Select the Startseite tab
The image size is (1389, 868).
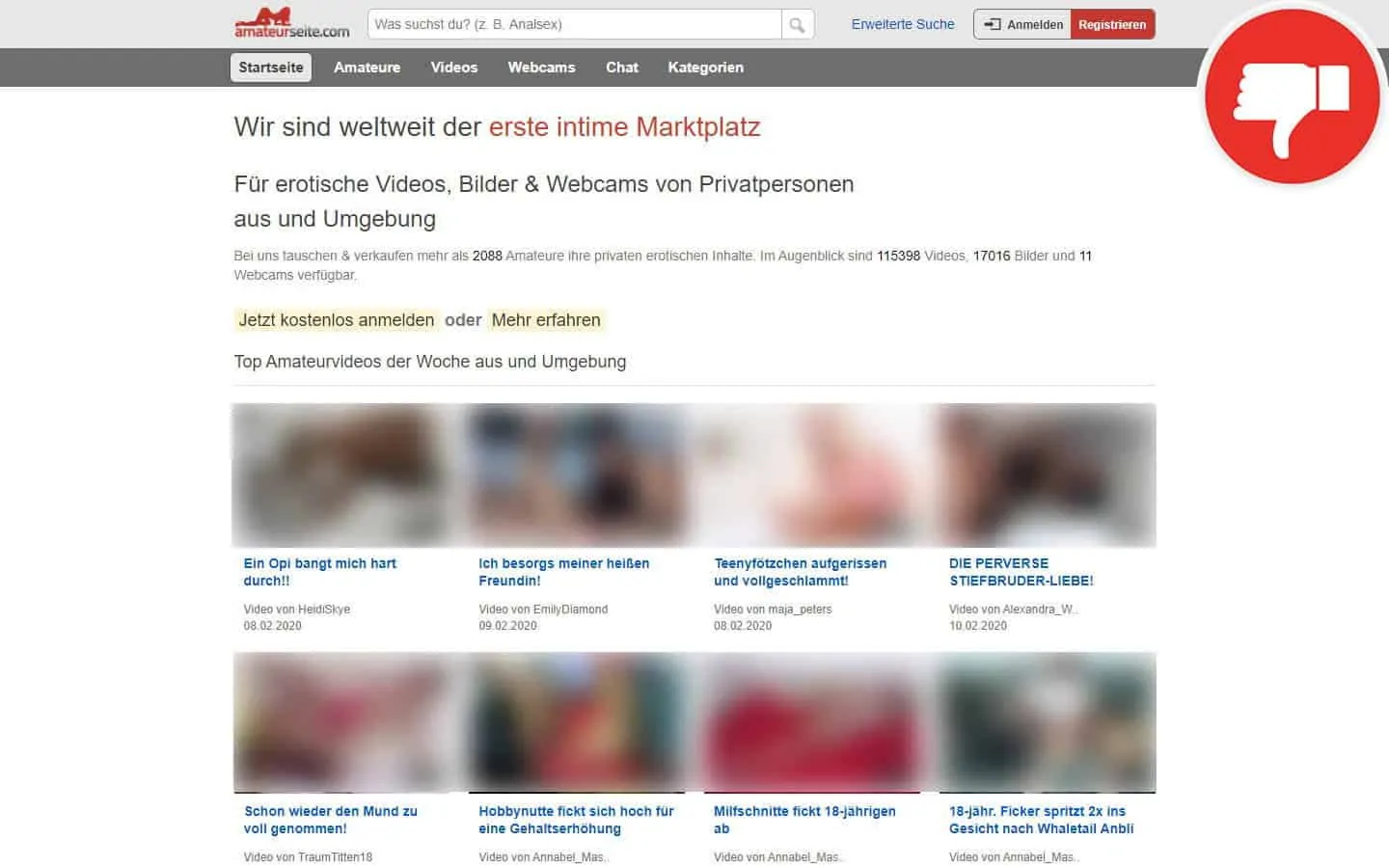(x=271, y=68)
